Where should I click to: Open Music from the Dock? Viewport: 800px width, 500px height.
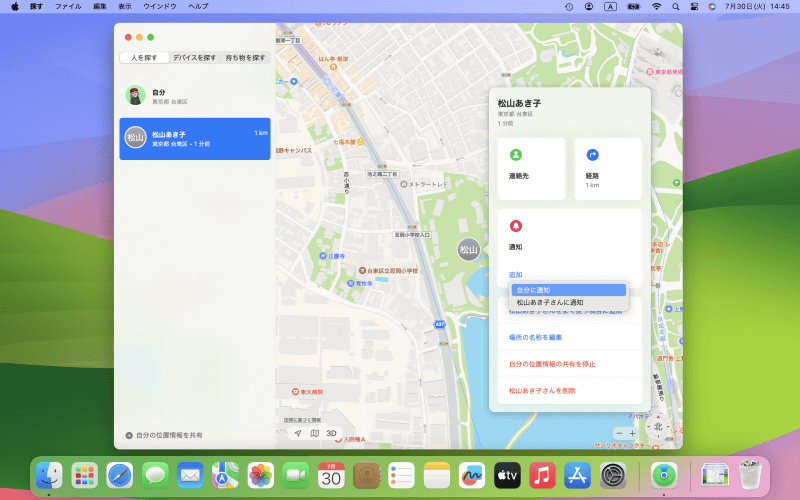[542, 476]
